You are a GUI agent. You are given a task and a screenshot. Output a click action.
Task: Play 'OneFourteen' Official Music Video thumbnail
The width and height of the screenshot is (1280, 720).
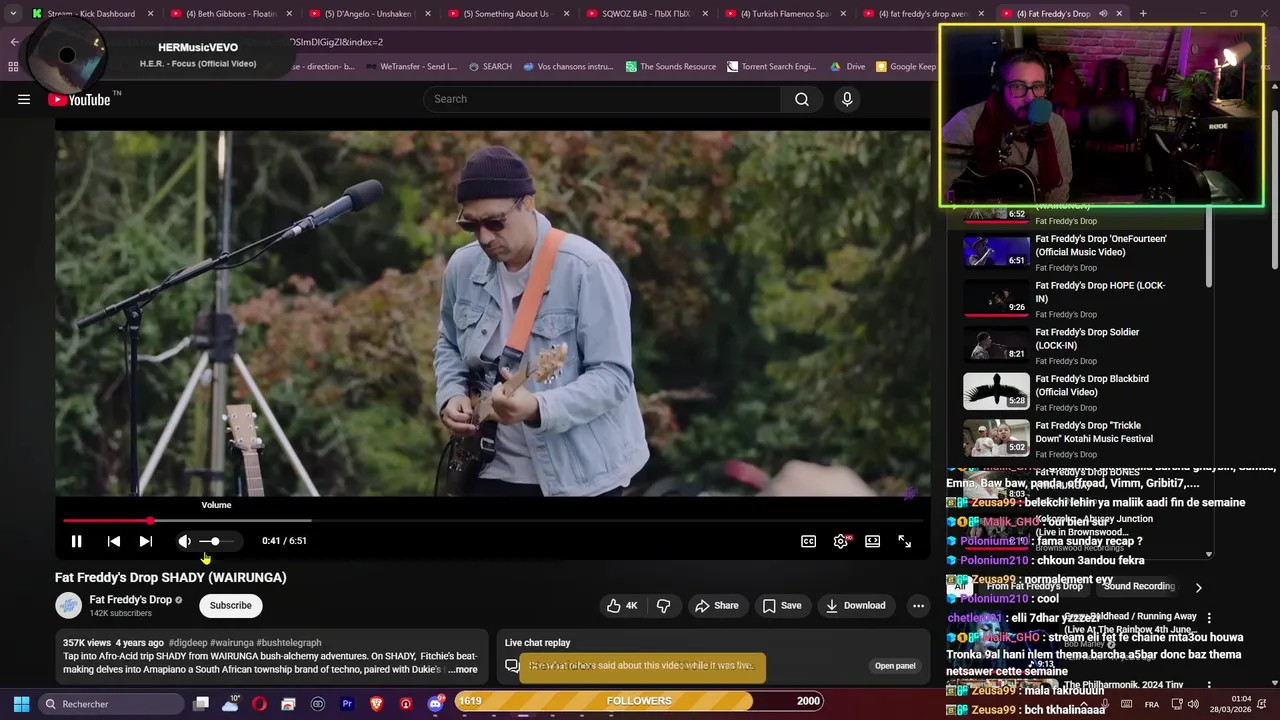coord(996,252)
